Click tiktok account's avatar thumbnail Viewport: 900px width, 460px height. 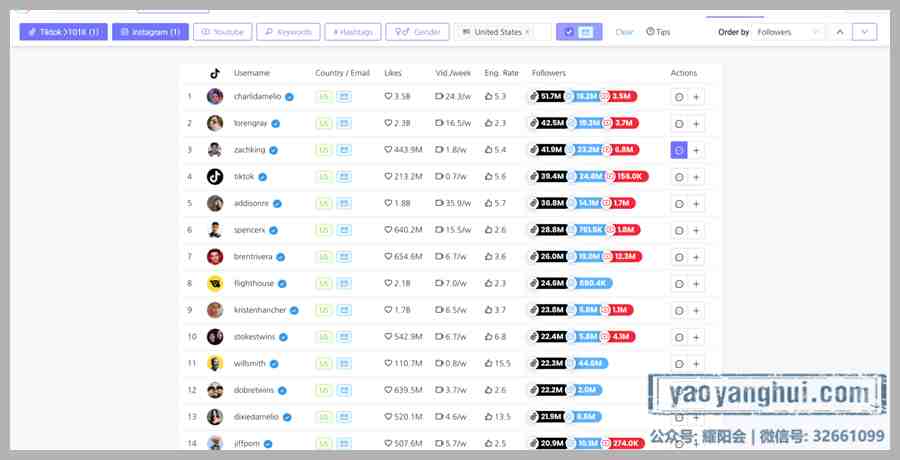click(x=215, y=176)
